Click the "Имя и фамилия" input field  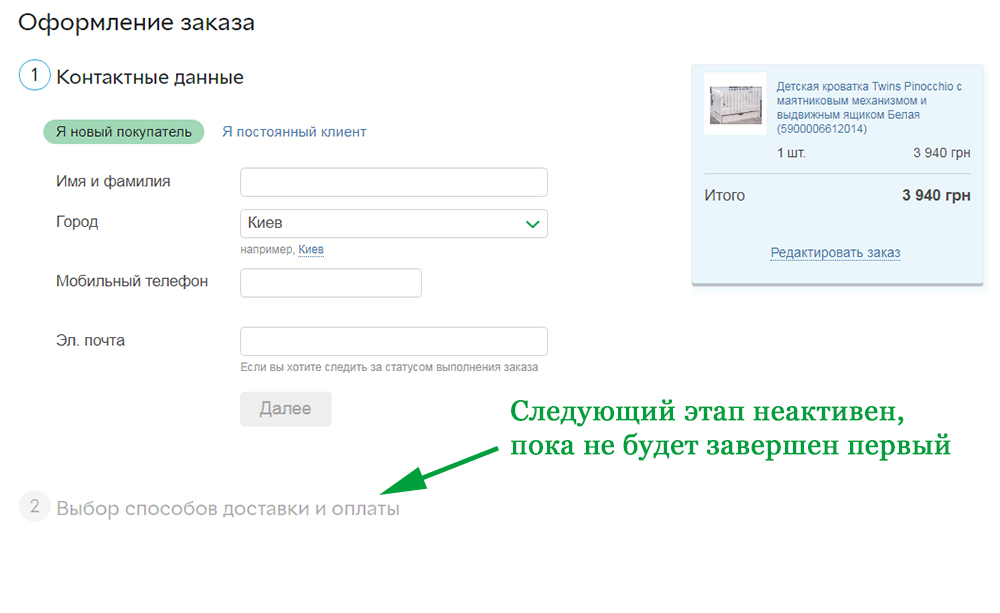[x=393, y=182]
